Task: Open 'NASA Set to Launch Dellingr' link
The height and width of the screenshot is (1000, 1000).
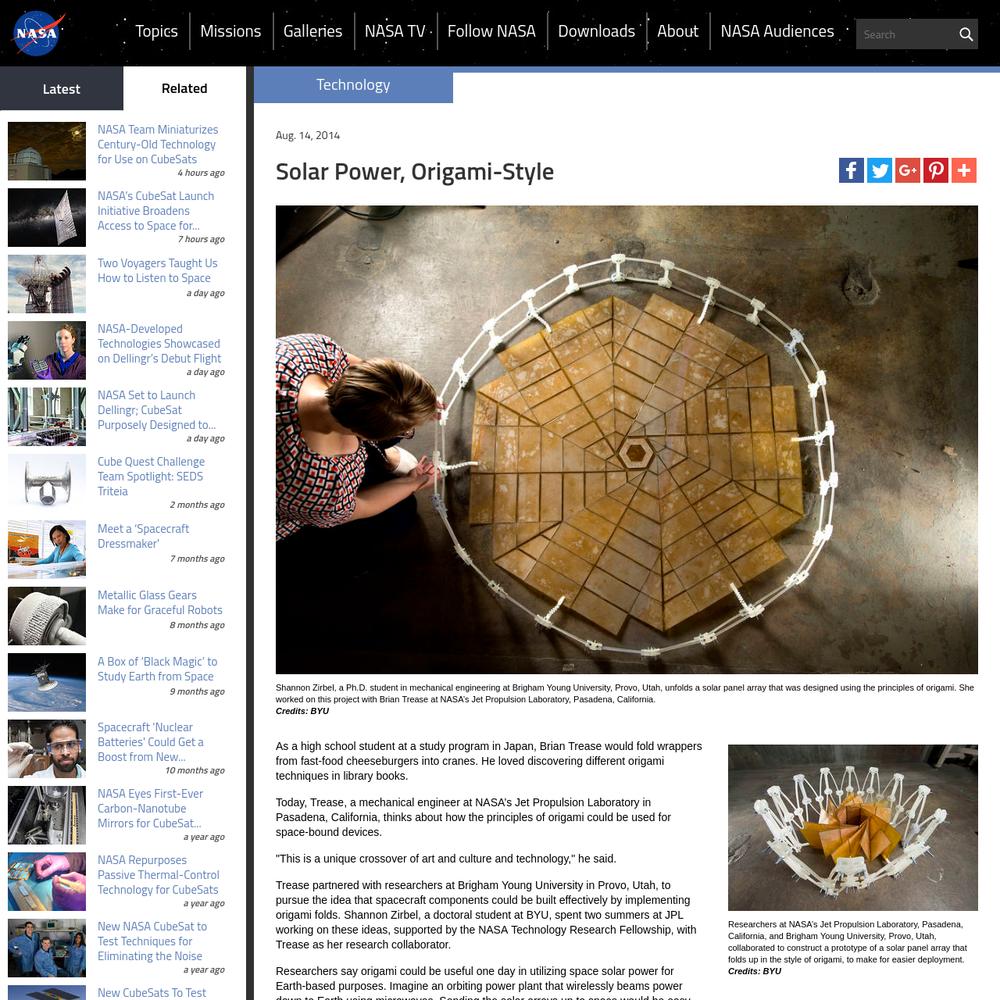Action: [x=156, y=409]
